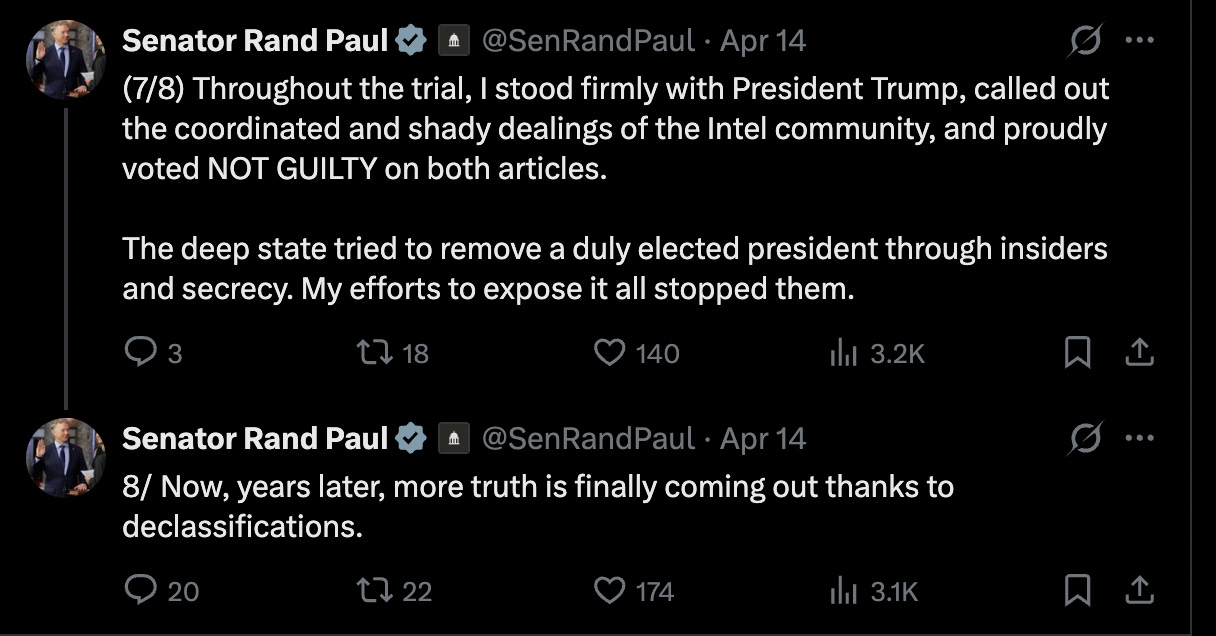
Task: Open more options for 7/8 tweet
Action: pyautogui.click(x=1140, y=41)
